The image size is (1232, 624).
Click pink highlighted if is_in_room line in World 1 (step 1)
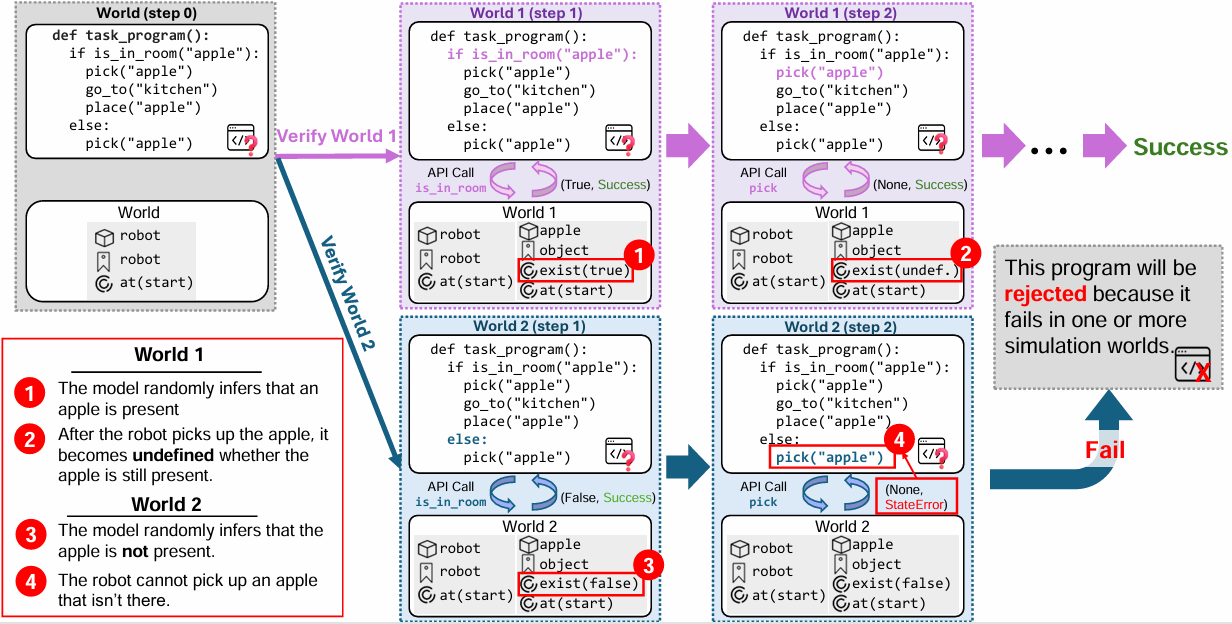coord(542,55)
